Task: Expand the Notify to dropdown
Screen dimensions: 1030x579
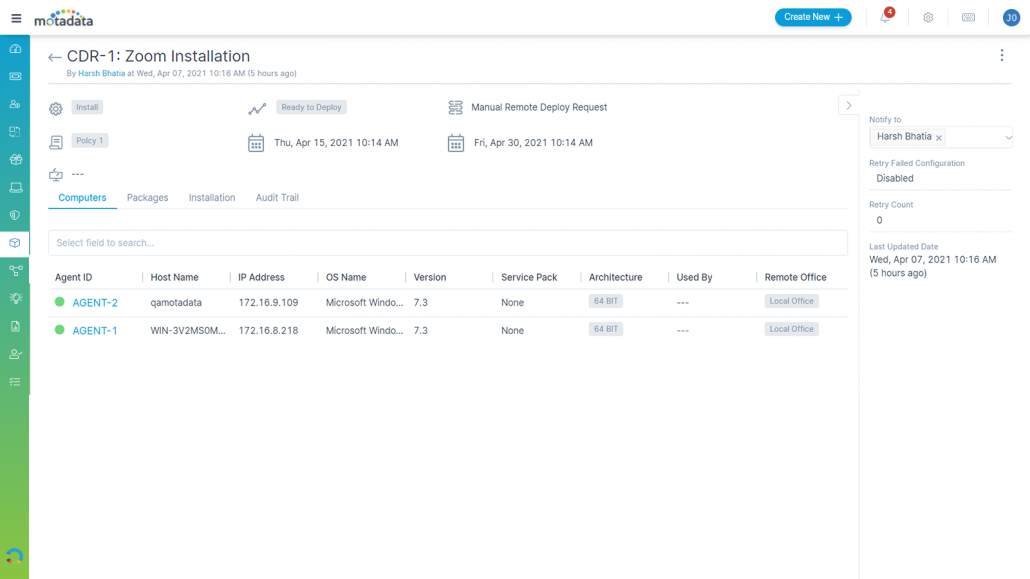Action: click(1008, 137)
